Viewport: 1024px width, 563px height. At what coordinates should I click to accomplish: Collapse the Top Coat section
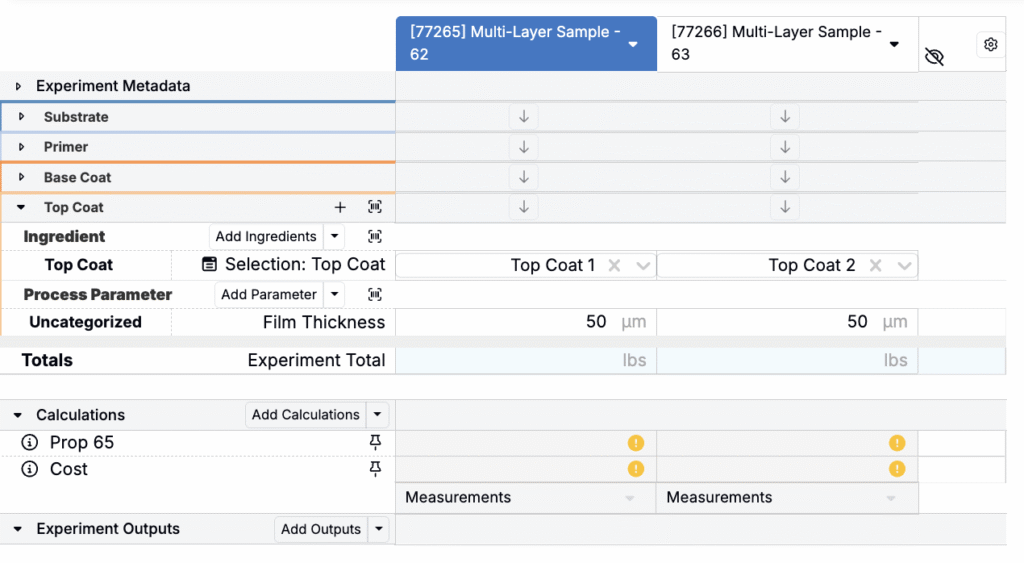coord(22,208)
